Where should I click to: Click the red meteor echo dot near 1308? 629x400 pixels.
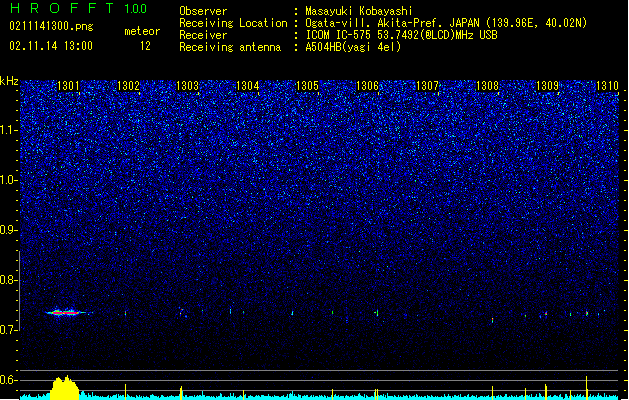pyautogui.click(x=493, y=320)
